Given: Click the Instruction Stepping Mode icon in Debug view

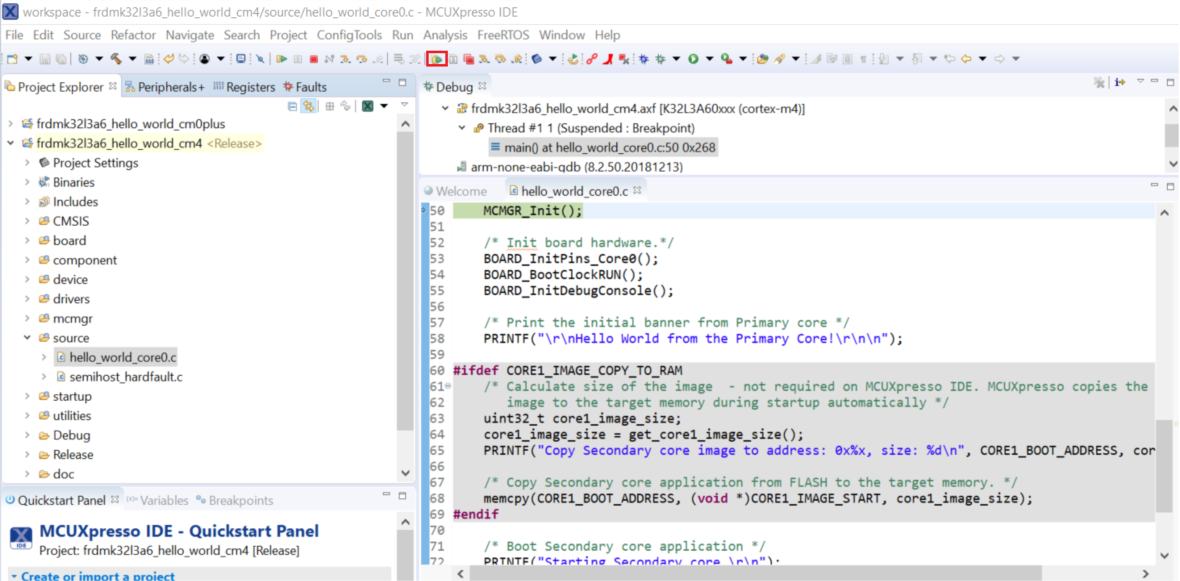Looking at the screenshot, I should click(x=1120, y=82).
